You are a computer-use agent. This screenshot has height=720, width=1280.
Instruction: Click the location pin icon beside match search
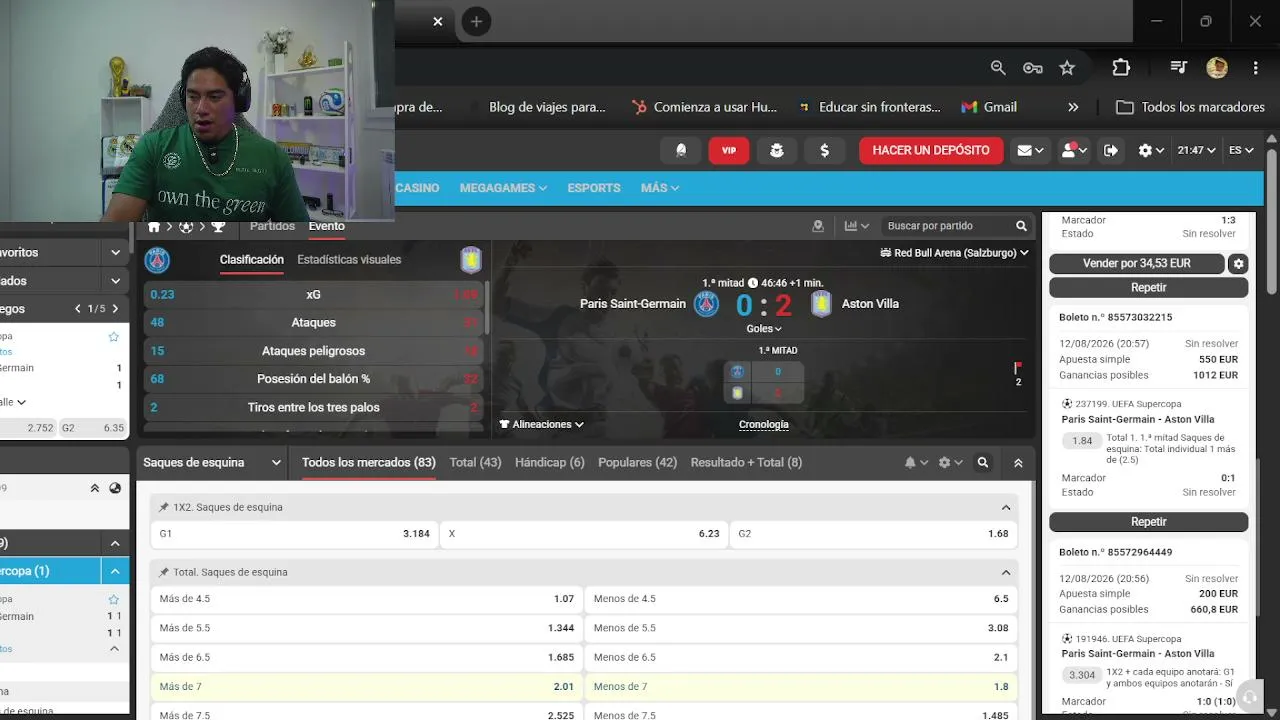click(818, 226)
